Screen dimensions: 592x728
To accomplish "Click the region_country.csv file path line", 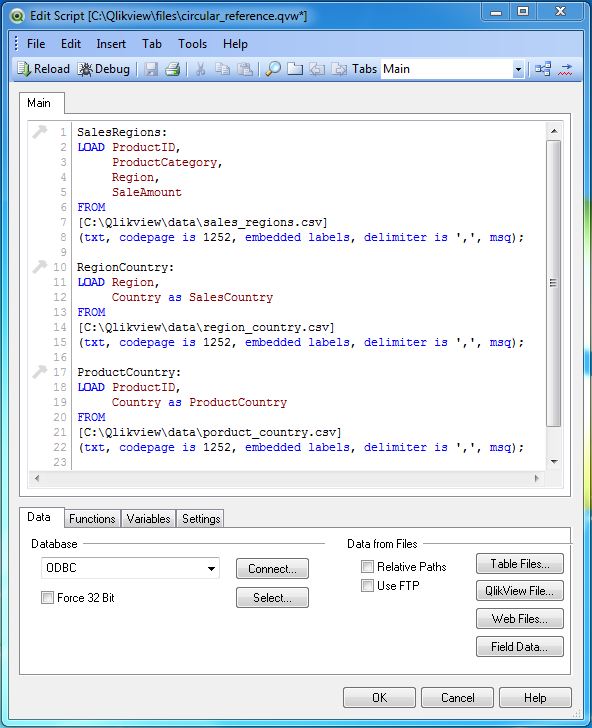I will coord(206,327).
